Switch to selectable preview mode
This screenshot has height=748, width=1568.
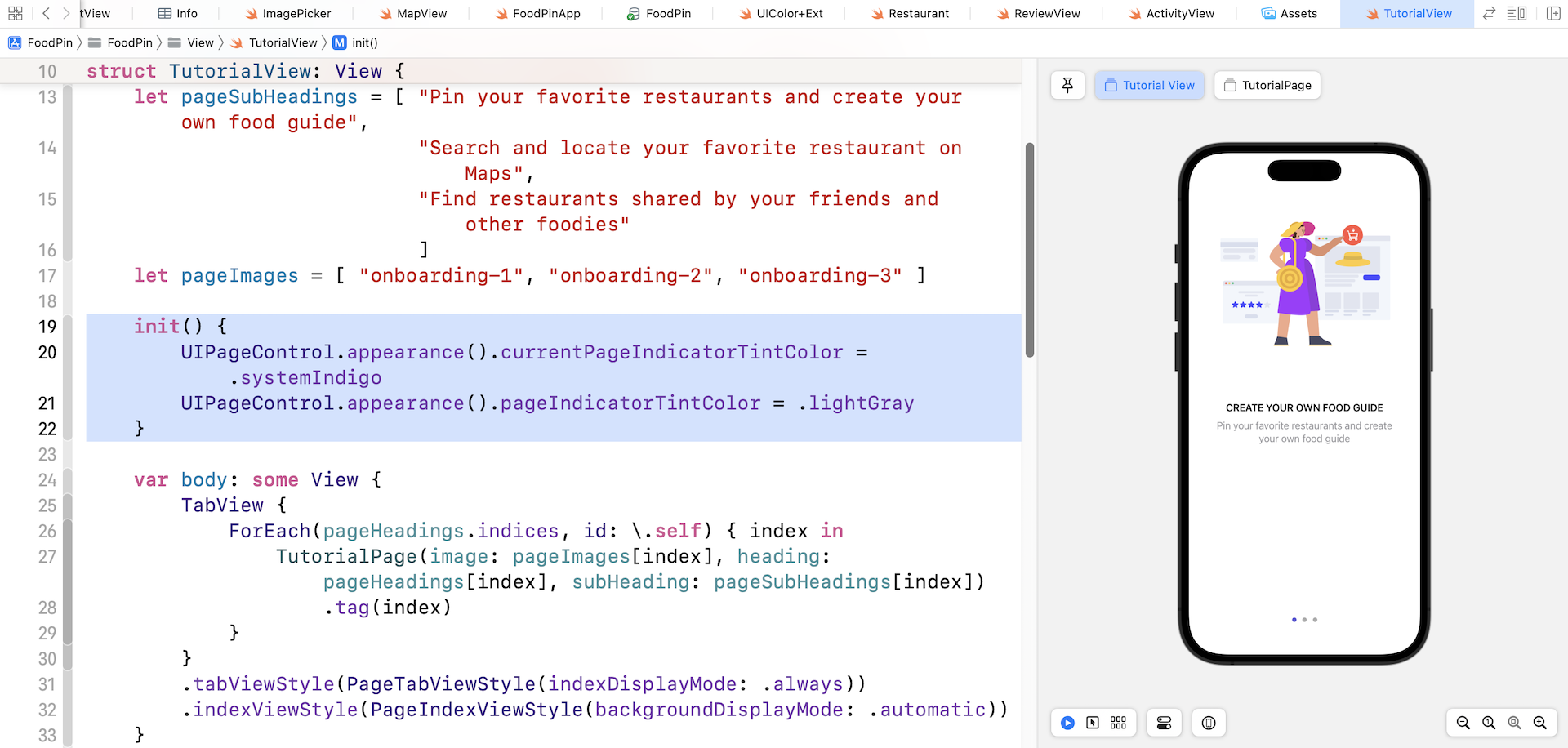click(1093, 723)
